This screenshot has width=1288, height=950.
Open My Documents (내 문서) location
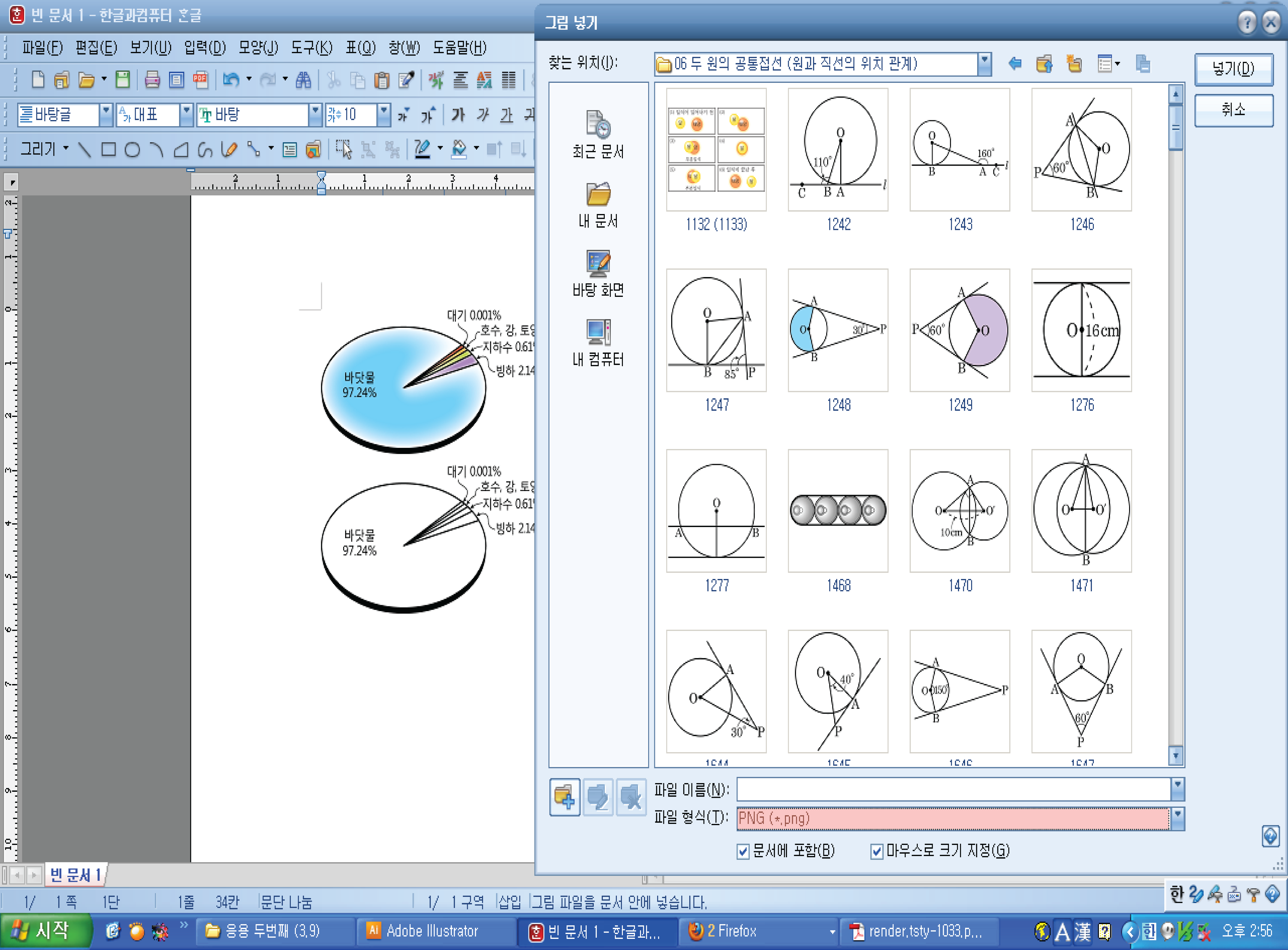click(x=598, y=205)
